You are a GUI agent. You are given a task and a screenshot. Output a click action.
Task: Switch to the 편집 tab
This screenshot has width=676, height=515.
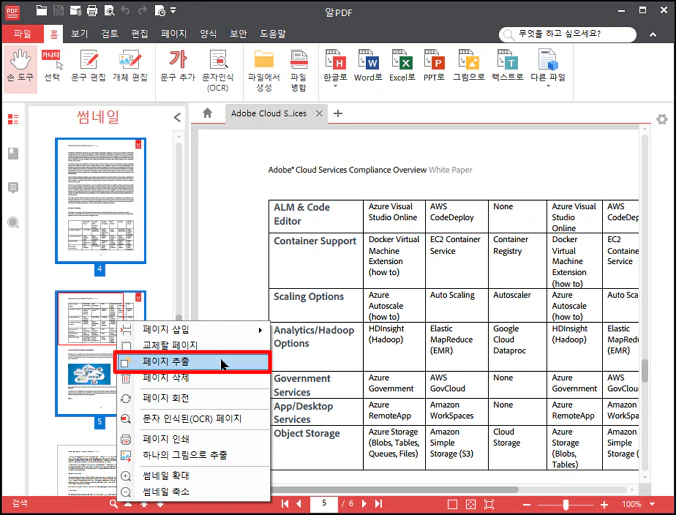pyautogui.click(x=139, y=34)
